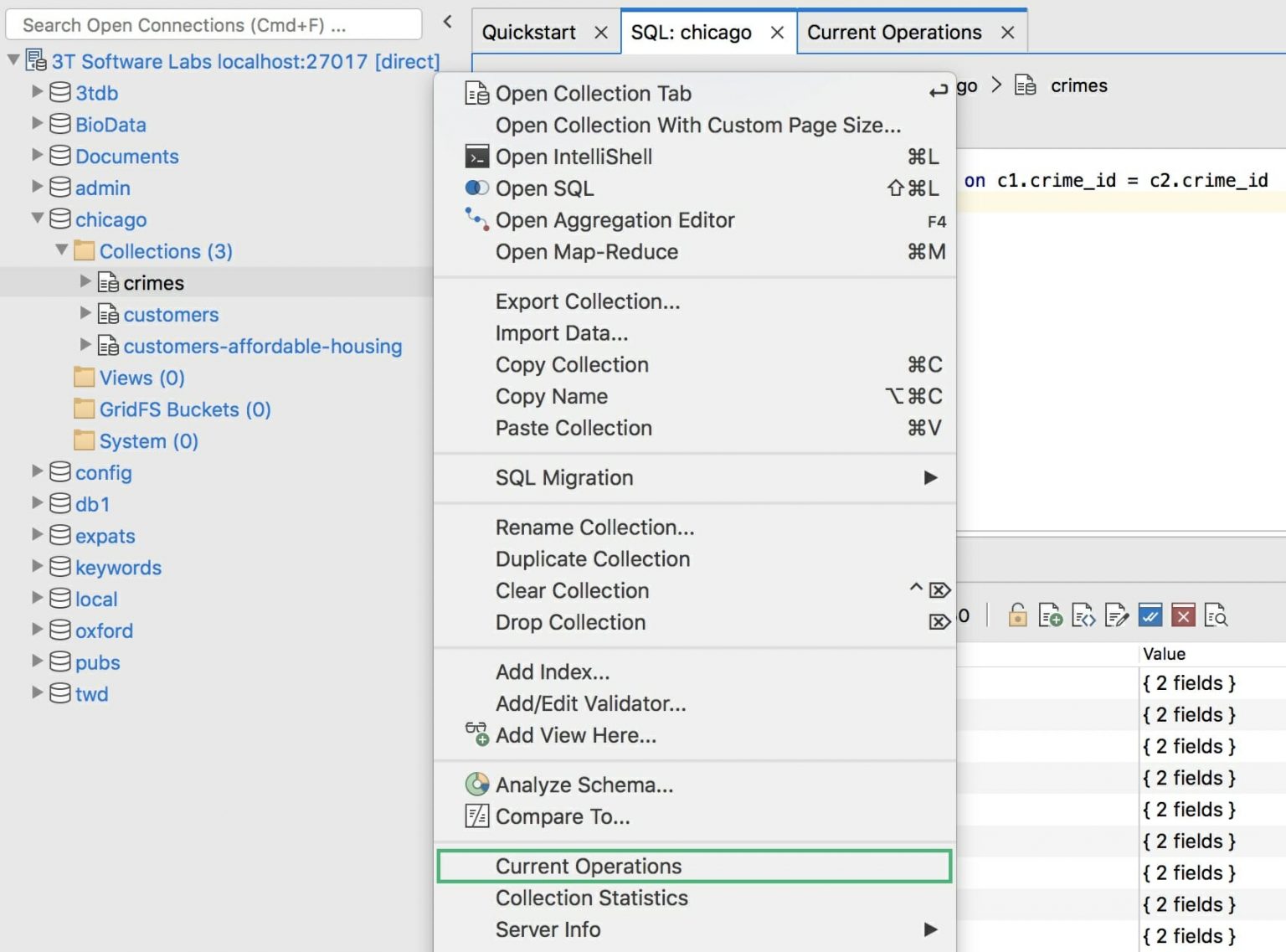Edit the selected document with the pencil icon
This screenshot has width=1286, height=952.
point(1117,615)
